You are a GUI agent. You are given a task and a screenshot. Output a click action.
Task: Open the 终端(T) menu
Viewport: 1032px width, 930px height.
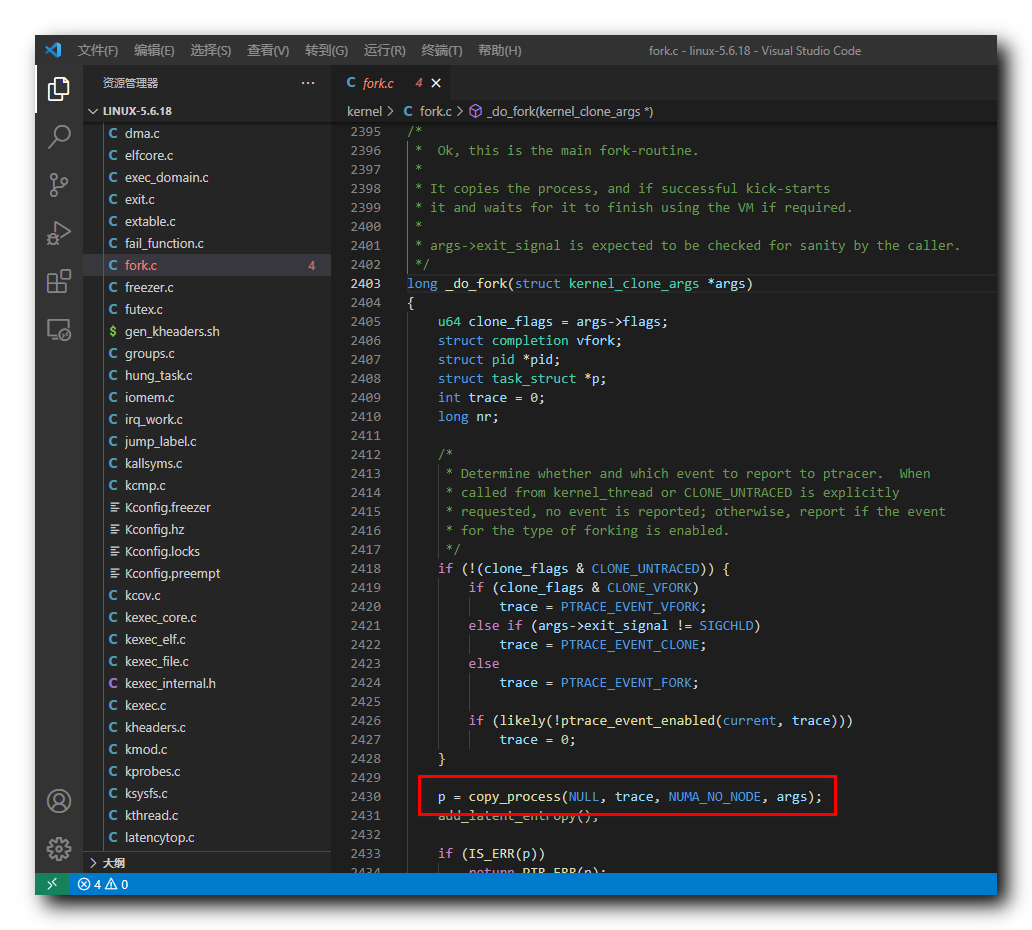point(442,51)
